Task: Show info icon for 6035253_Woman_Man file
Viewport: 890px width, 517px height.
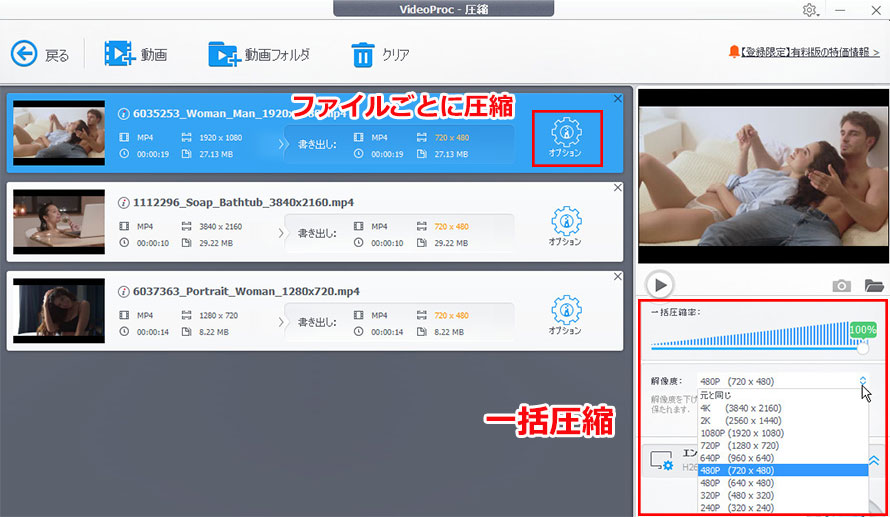Action: click(124, 114)
